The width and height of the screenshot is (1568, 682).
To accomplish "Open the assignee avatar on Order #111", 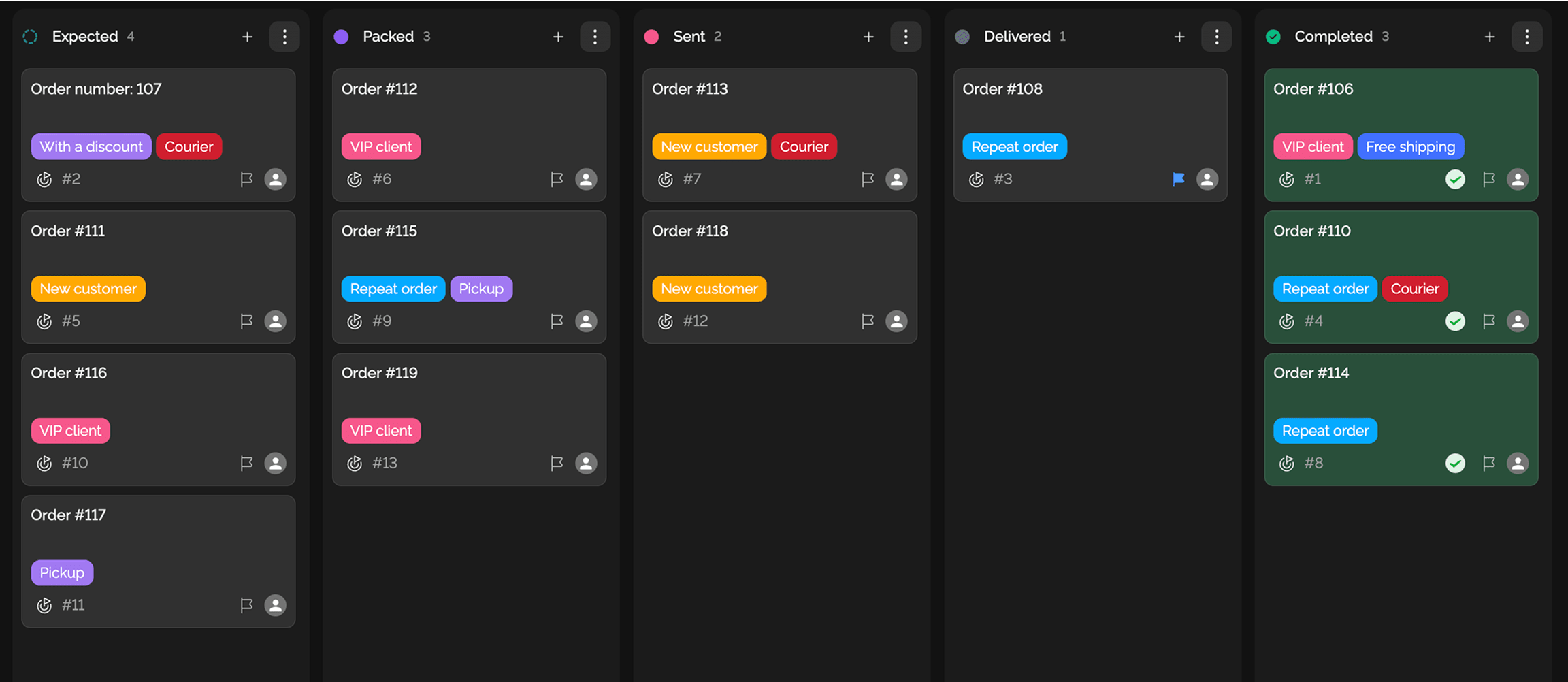I will point(275,321).
